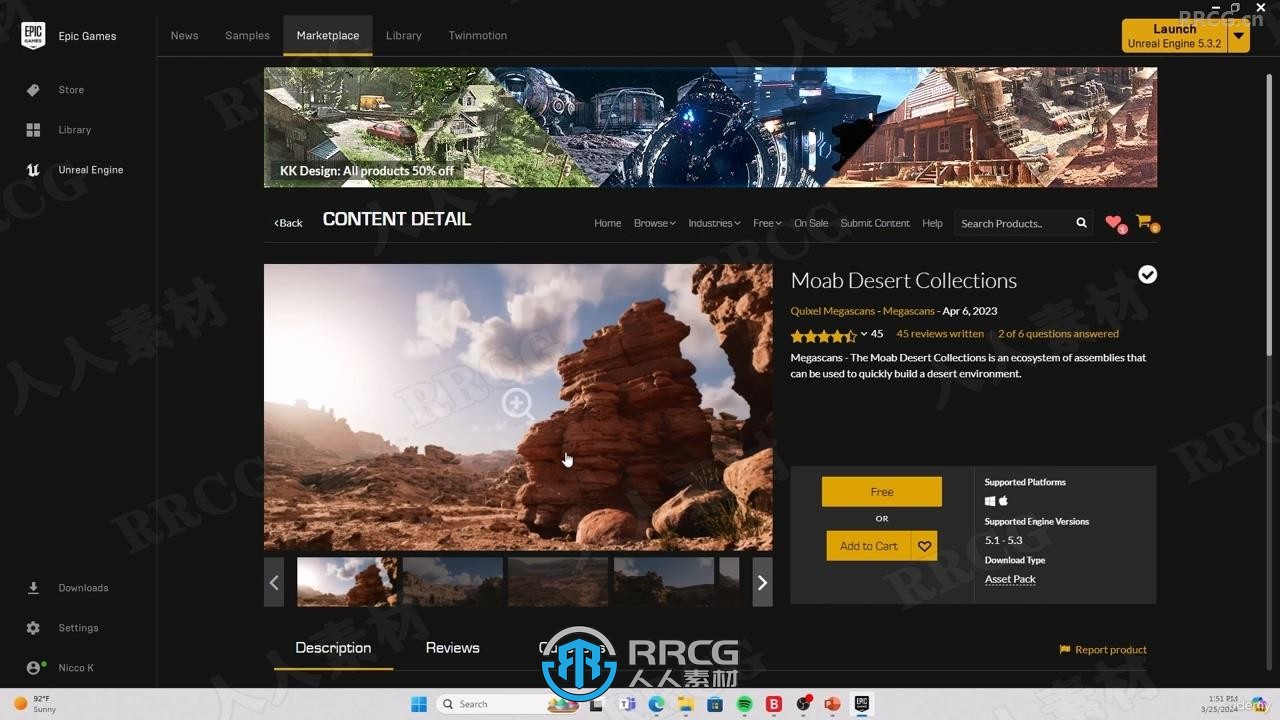
Task: Open Submit Content link
Action: (875, 223)
